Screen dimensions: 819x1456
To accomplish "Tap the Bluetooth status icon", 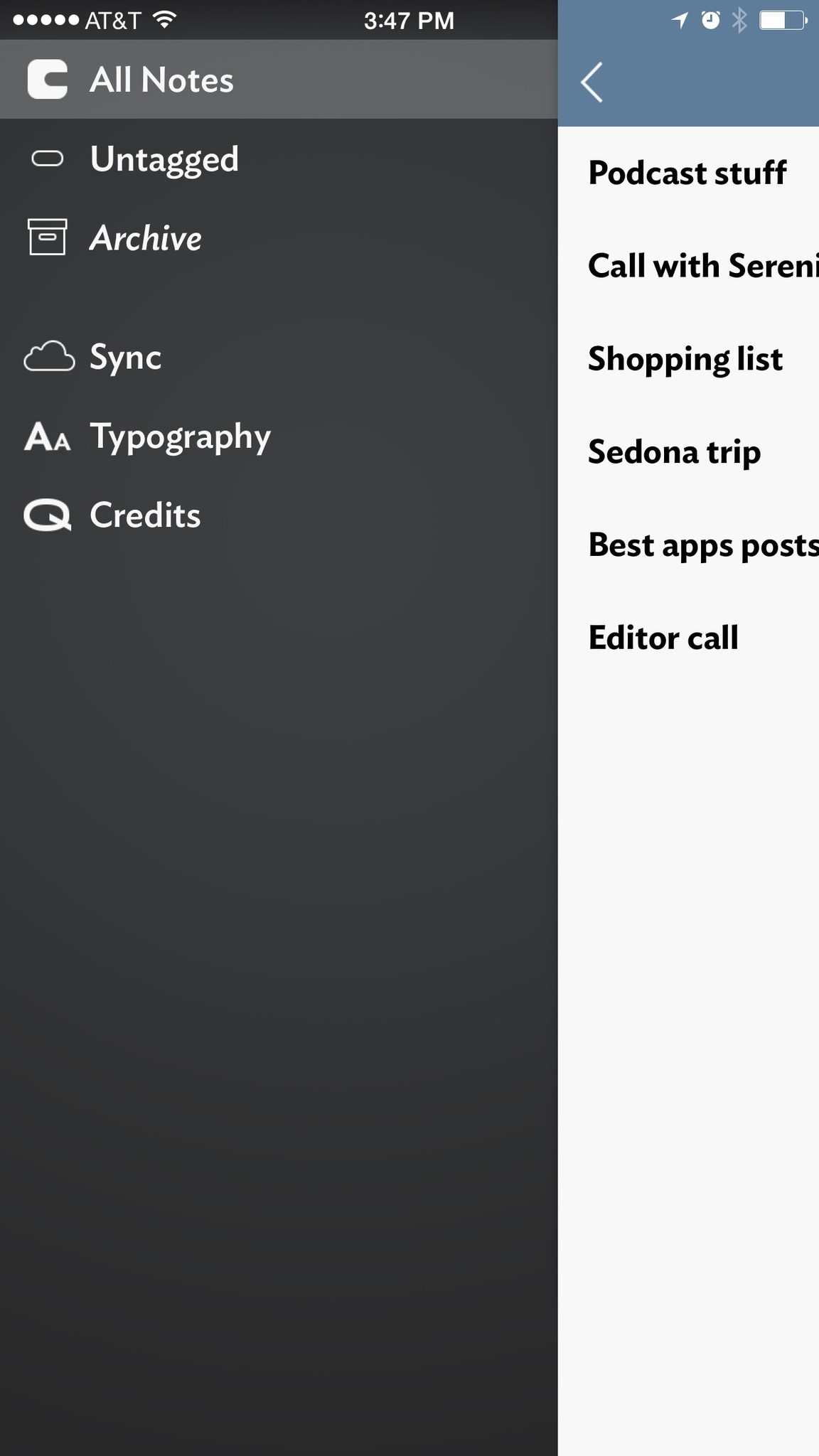I will point(740,21).
